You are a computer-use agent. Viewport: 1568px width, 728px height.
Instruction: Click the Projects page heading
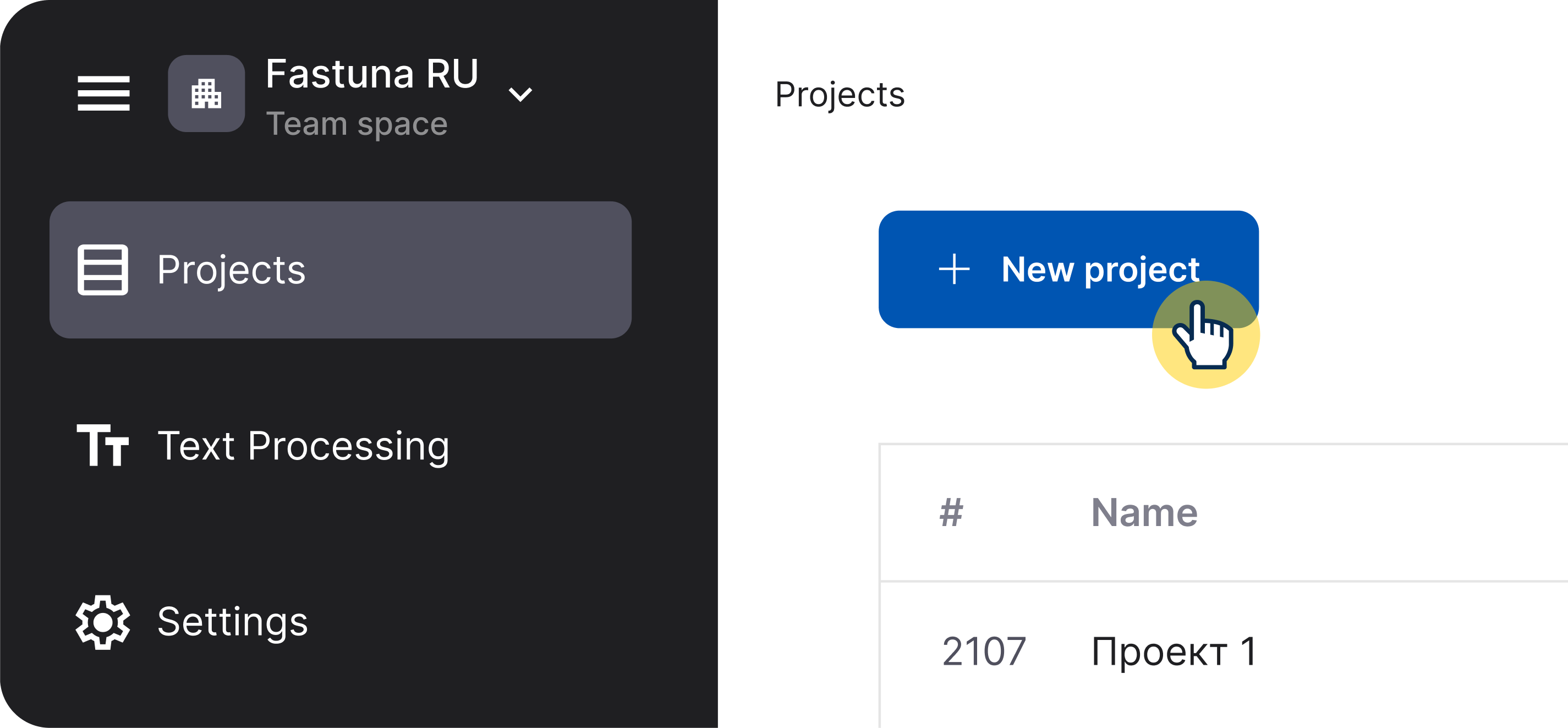(x=840, y=95)
